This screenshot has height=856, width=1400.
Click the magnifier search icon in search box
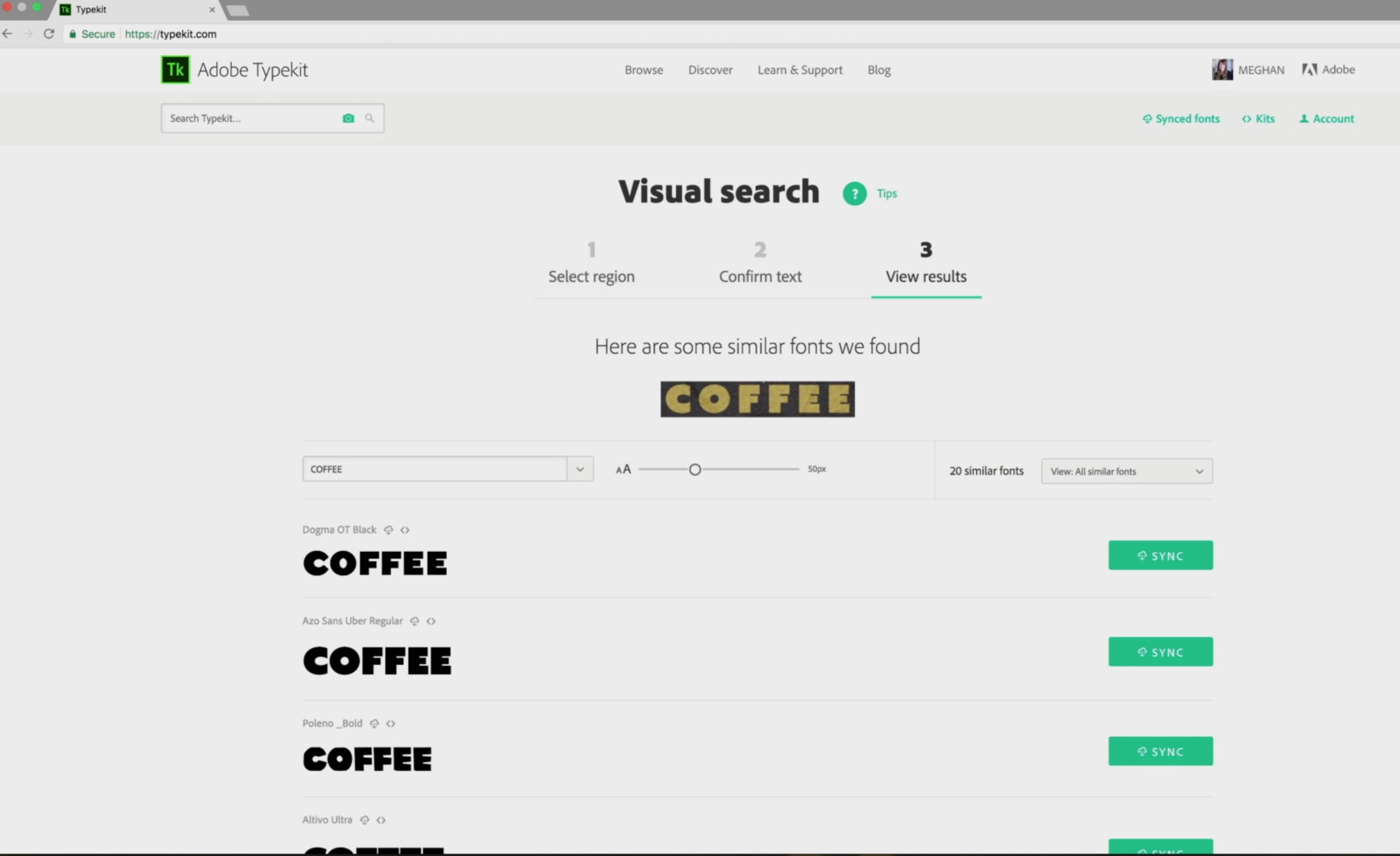(369, 118)
